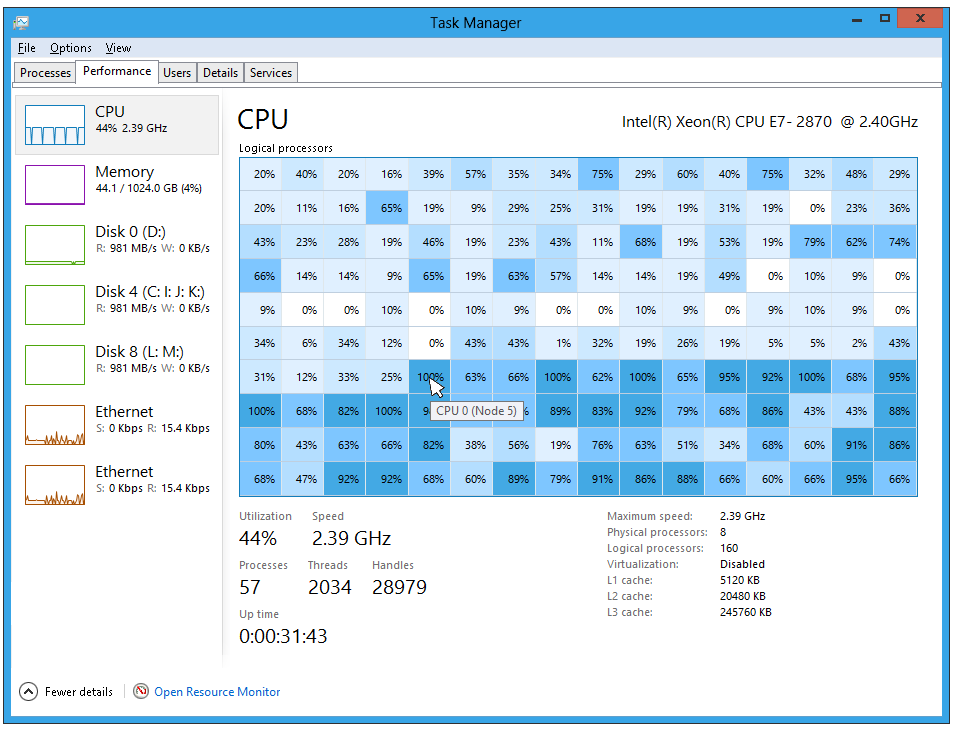
Task: Switch to the Services tab
Action: pos(270,72)
